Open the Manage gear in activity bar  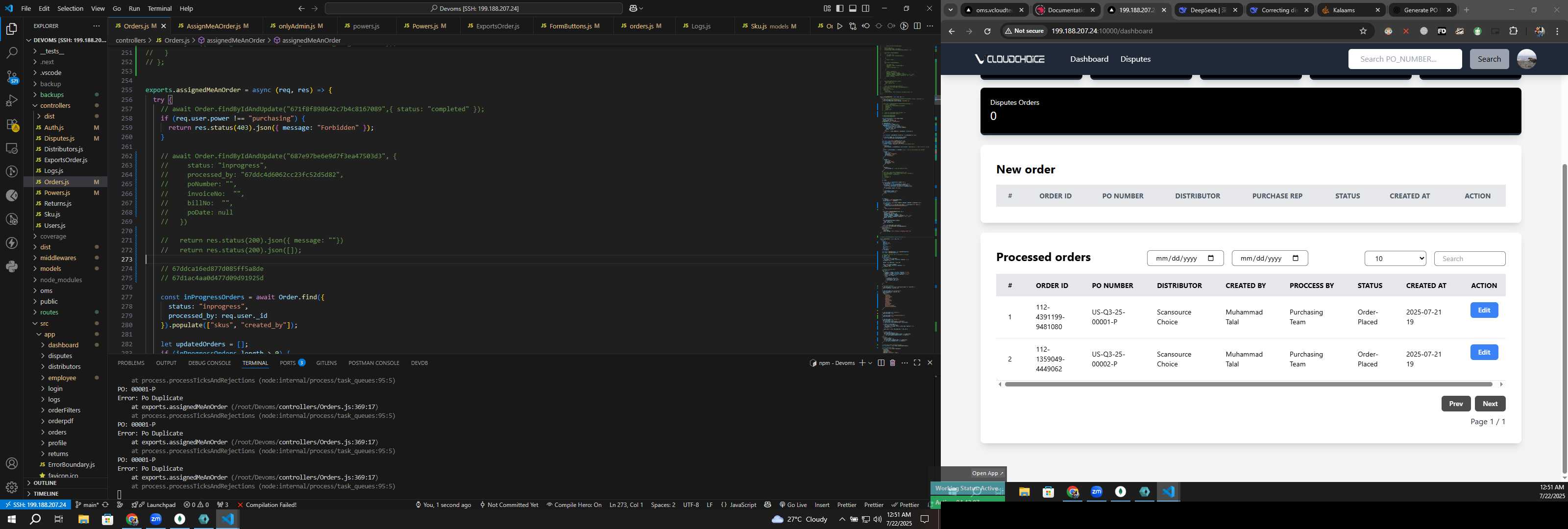point(12,487)
